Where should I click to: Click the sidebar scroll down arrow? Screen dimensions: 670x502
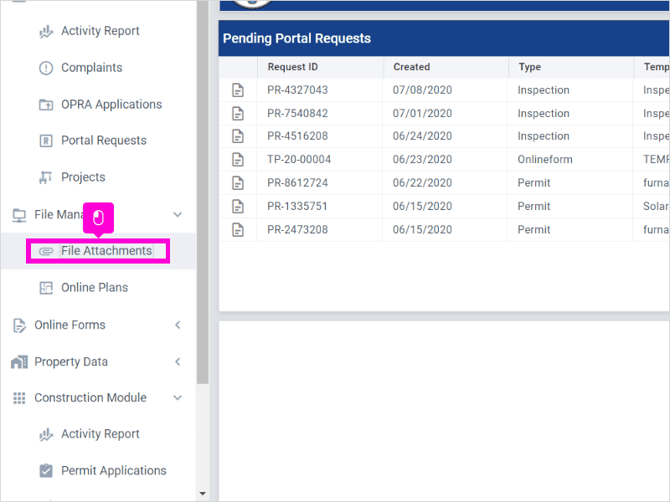click(203, 494)
